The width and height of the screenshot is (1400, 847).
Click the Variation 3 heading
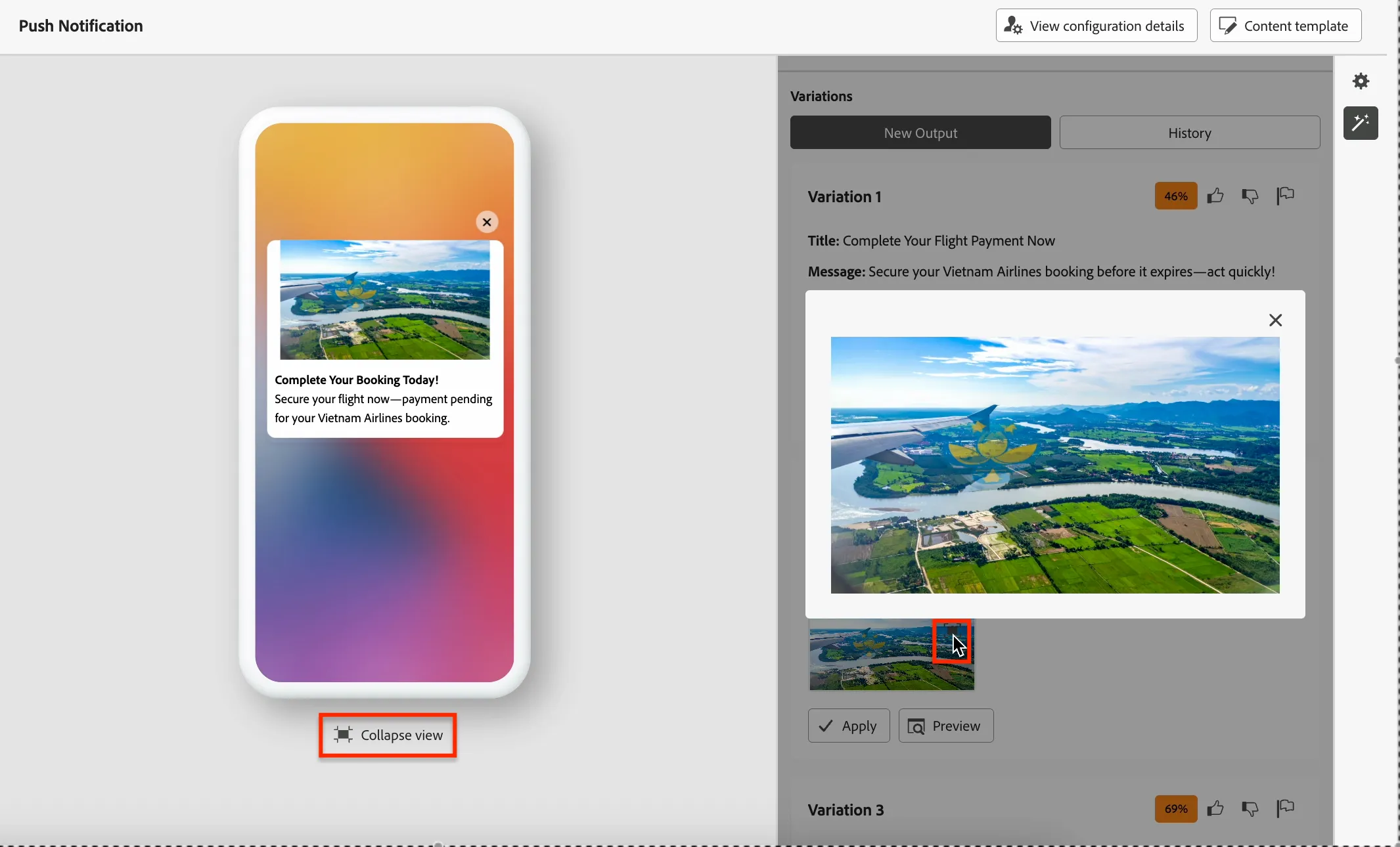tap(846, 810)
